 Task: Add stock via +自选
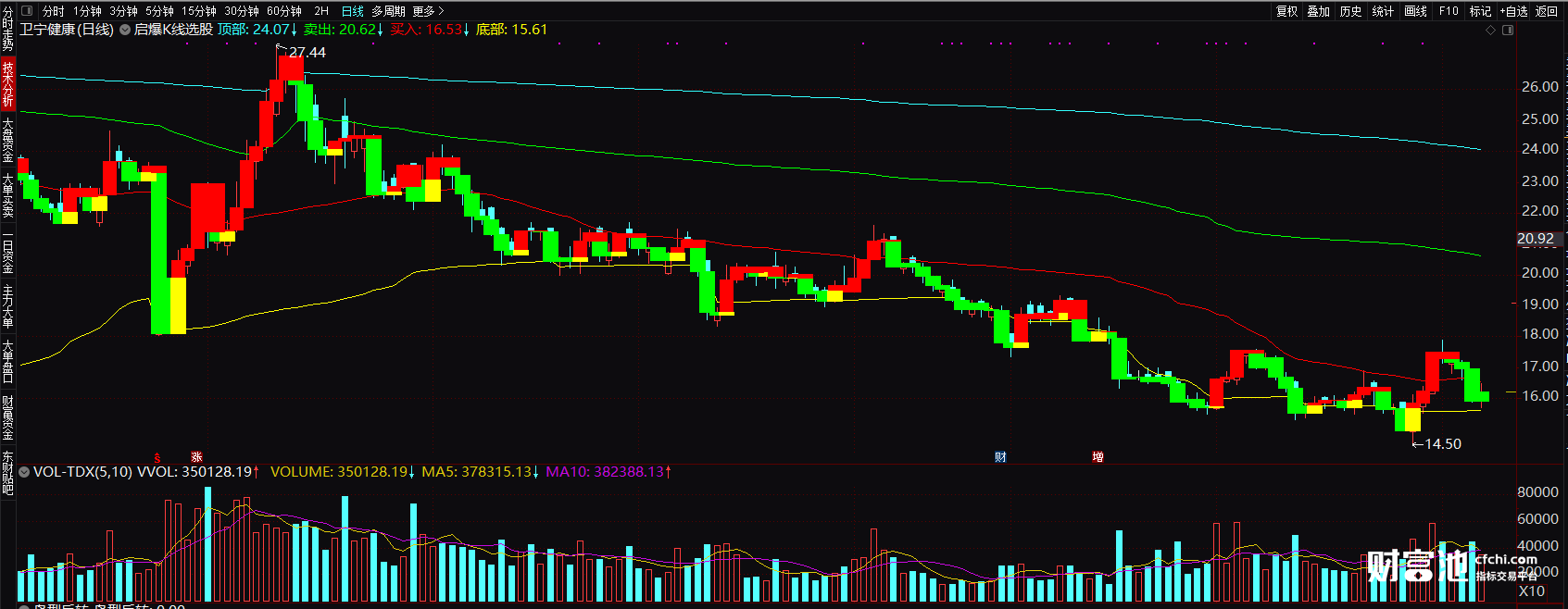(1514, 11)
